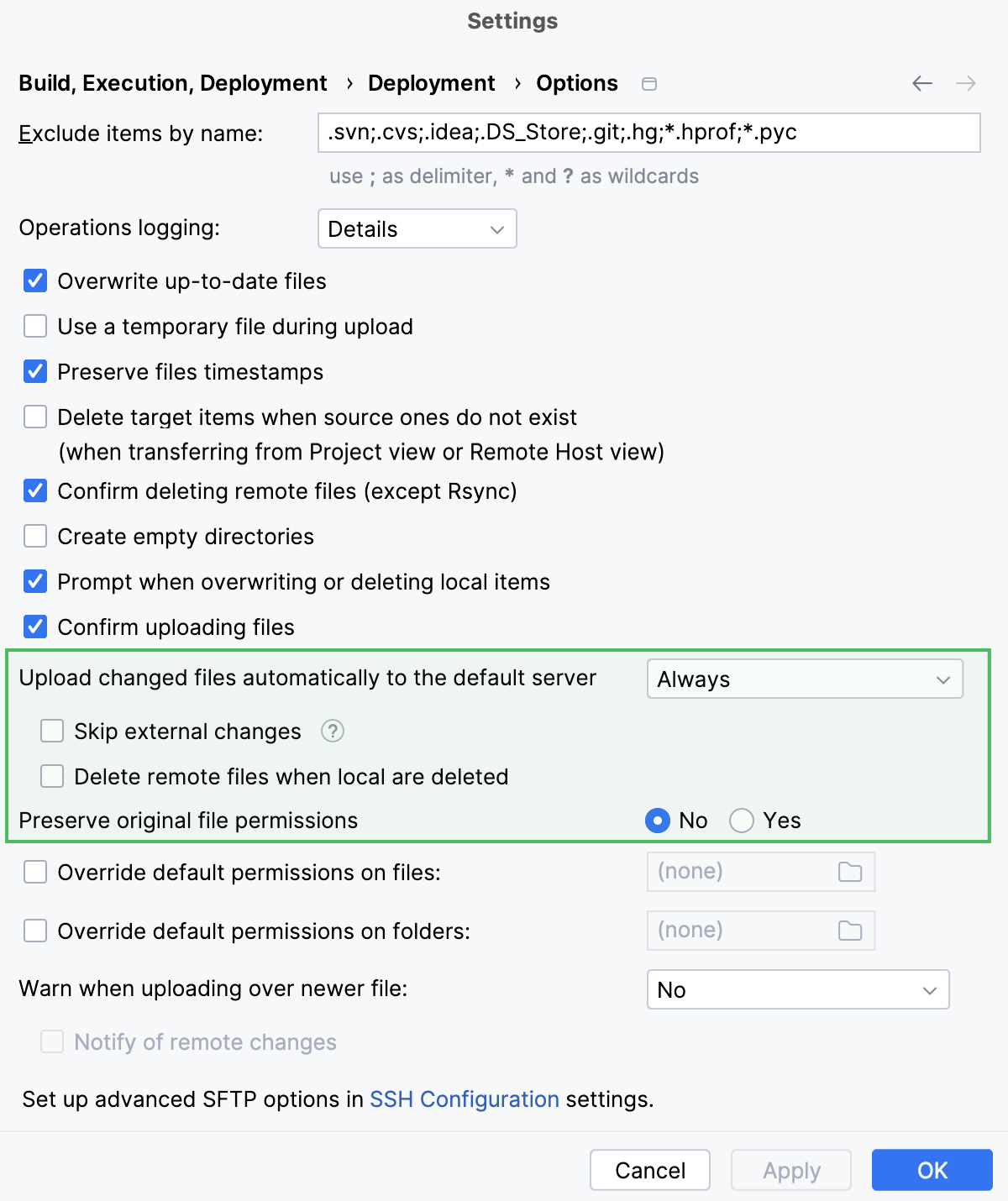Screen dimensions: 1008x1201
Task: Click the back navigation arrow
Action: (921, 83)
